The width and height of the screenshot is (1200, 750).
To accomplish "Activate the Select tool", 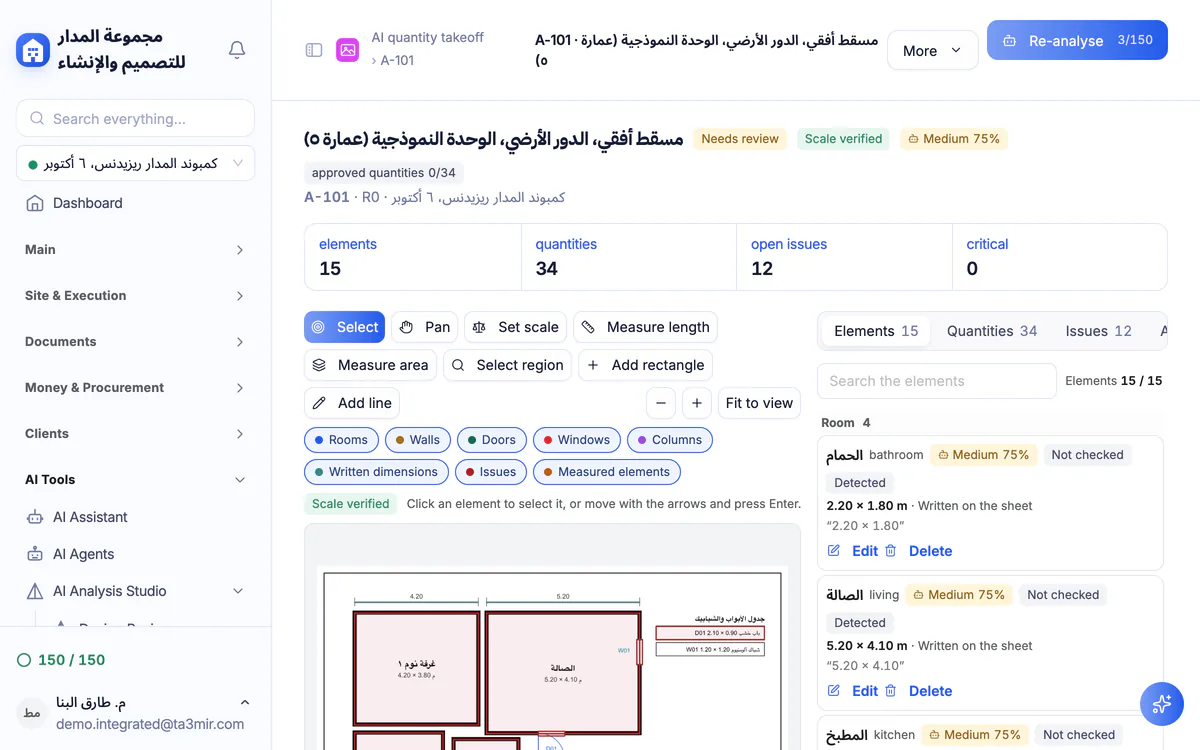I will point(344,327).
